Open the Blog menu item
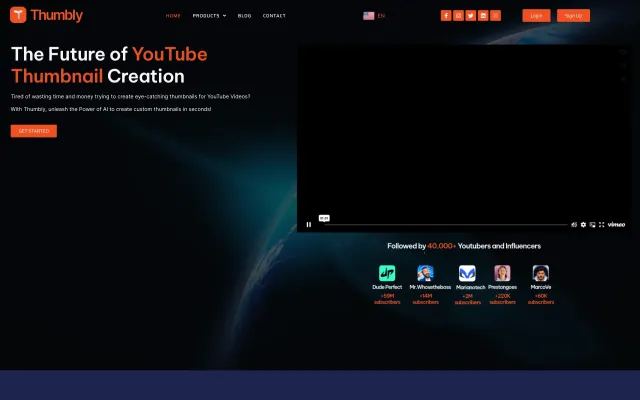Image resolution: width=640 pixels, height=400 pixels. pyautogui.click(x=244, y=16)
